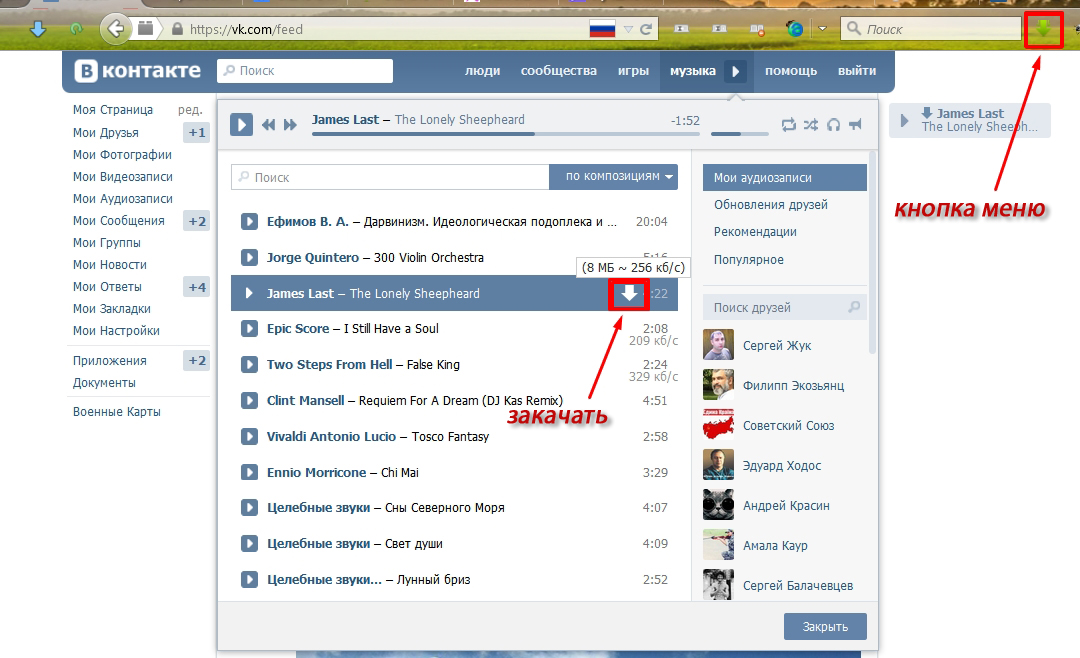Open the помощь menu item
Viewport: 1080px width, 658px height.
[791, 71]
